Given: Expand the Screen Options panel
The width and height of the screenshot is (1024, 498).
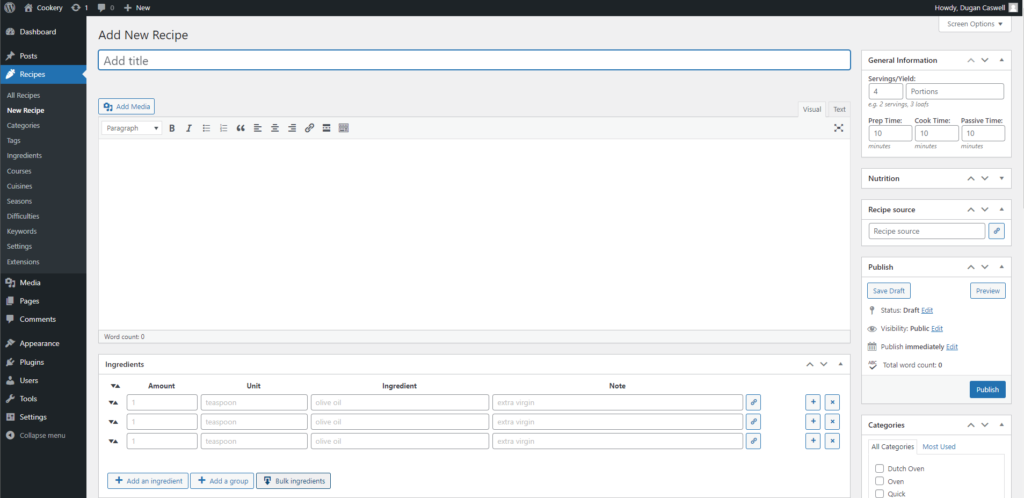Looking at the screenshot, I should (x=974, y=24).
